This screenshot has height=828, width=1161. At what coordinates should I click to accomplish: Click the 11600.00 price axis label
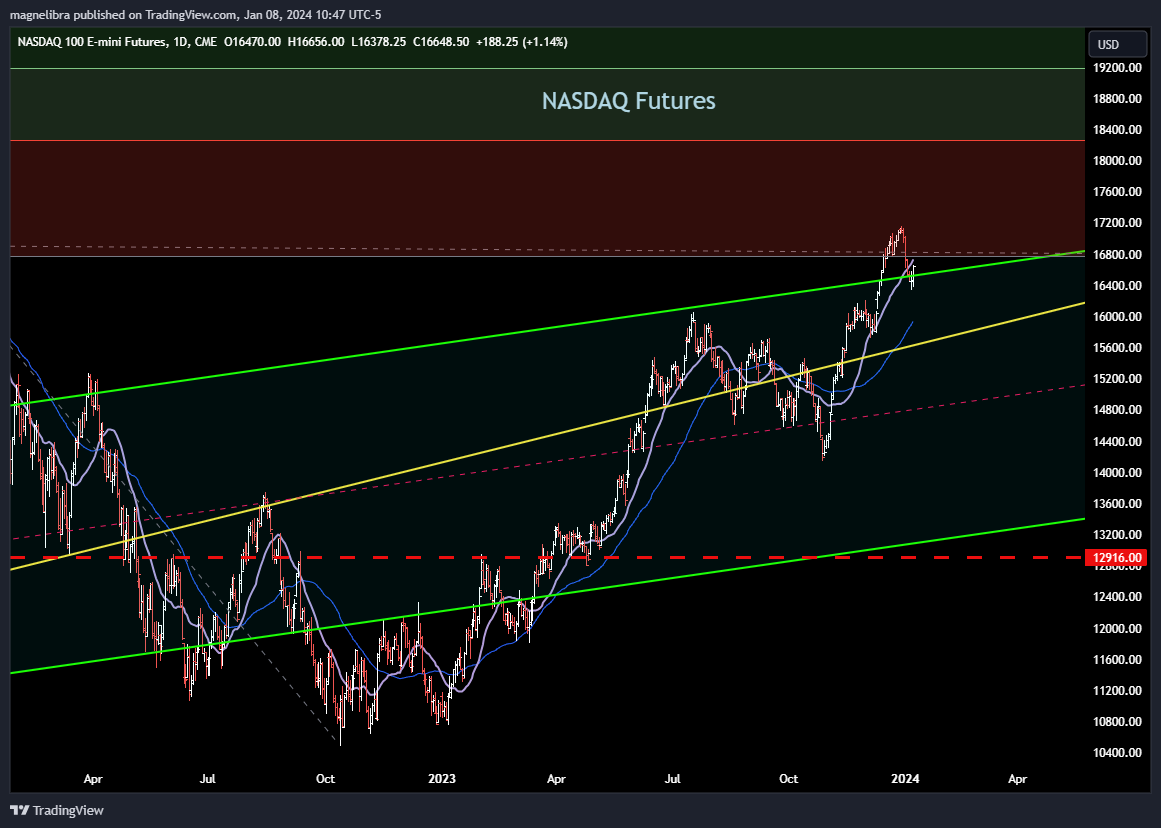(x=1117, y=660)
